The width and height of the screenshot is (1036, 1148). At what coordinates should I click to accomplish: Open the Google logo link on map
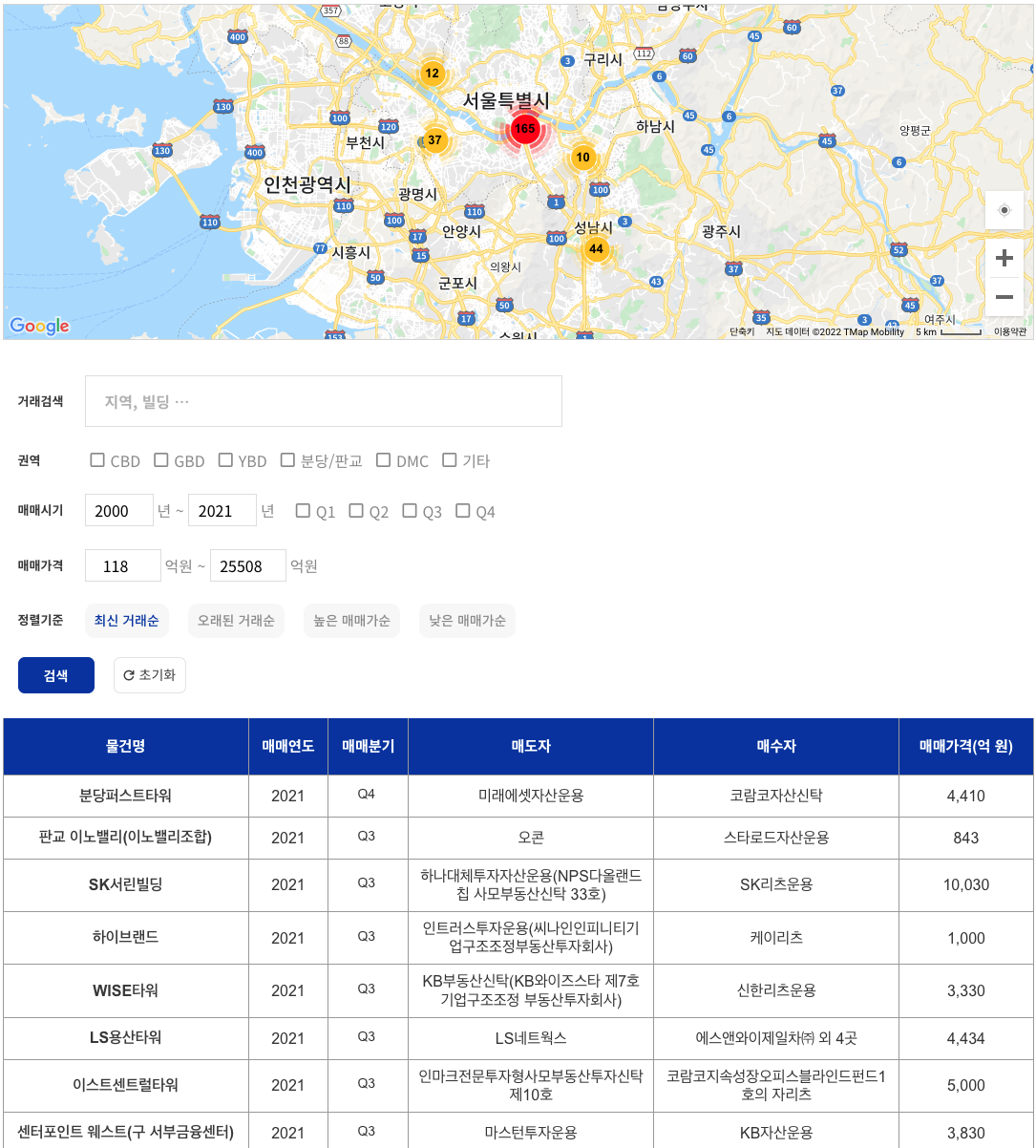pos(39,326)
